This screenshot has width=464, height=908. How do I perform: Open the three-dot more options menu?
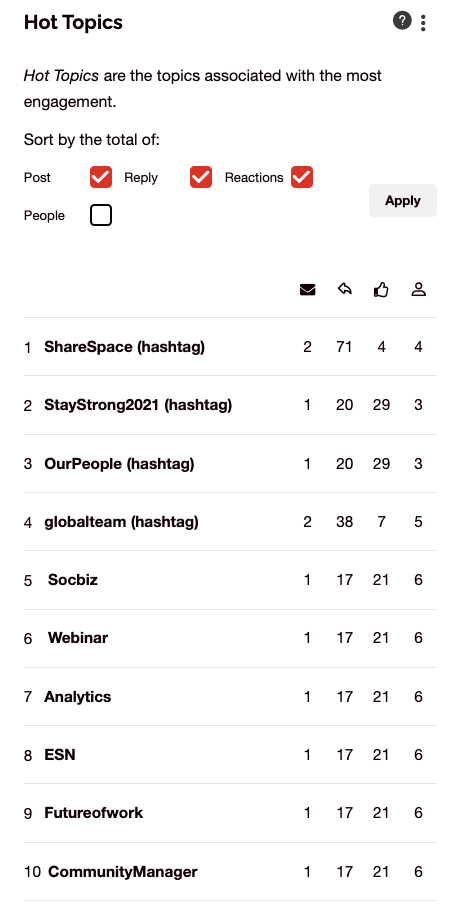(423, 23)
